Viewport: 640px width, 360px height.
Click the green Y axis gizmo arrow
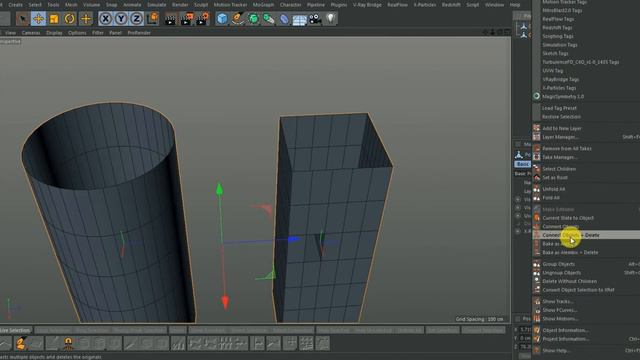220,189
